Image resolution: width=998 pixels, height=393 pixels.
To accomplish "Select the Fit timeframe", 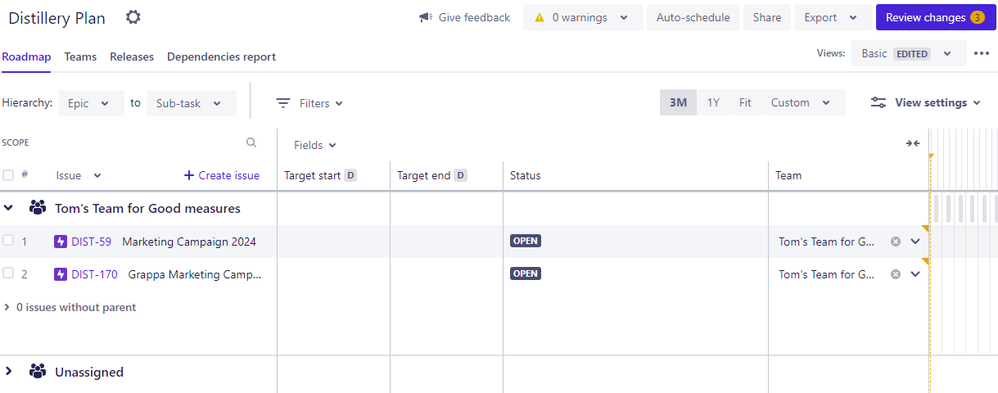I will coord(745,103).
